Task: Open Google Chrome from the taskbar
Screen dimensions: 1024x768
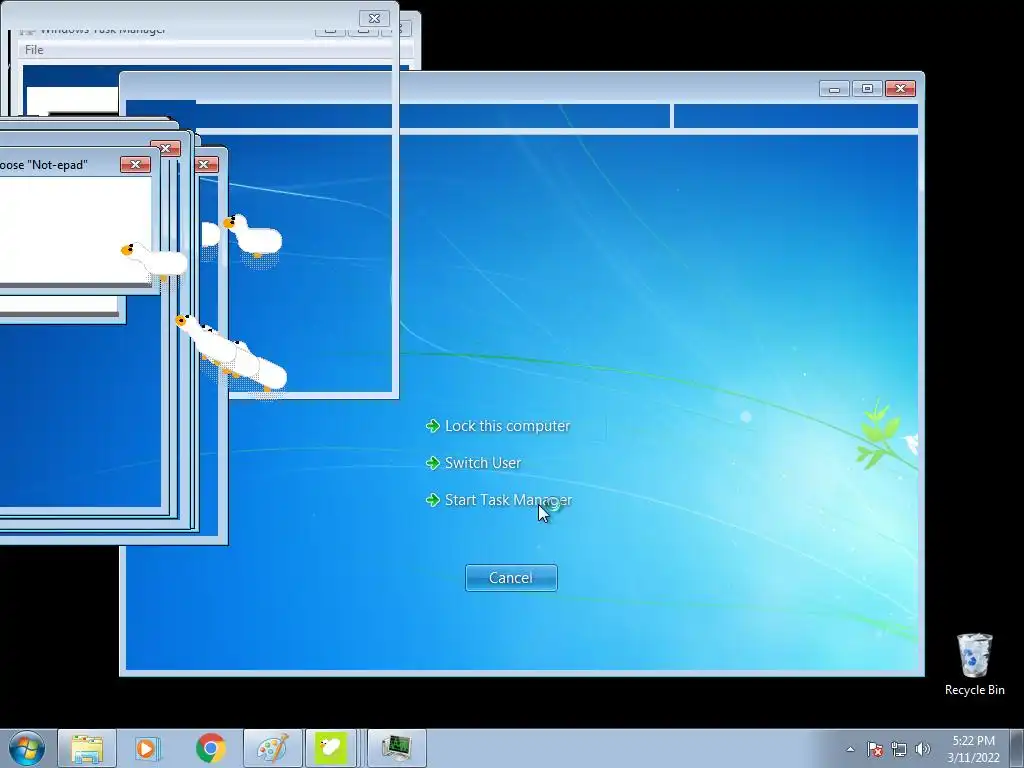Action: (x=210, y=748)
